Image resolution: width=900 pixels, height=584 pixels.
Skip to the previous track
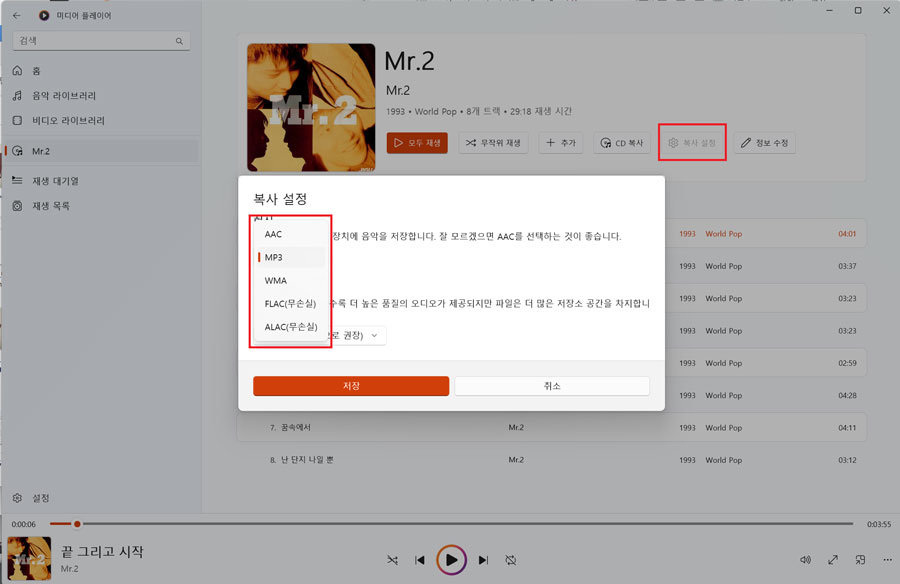421,560
